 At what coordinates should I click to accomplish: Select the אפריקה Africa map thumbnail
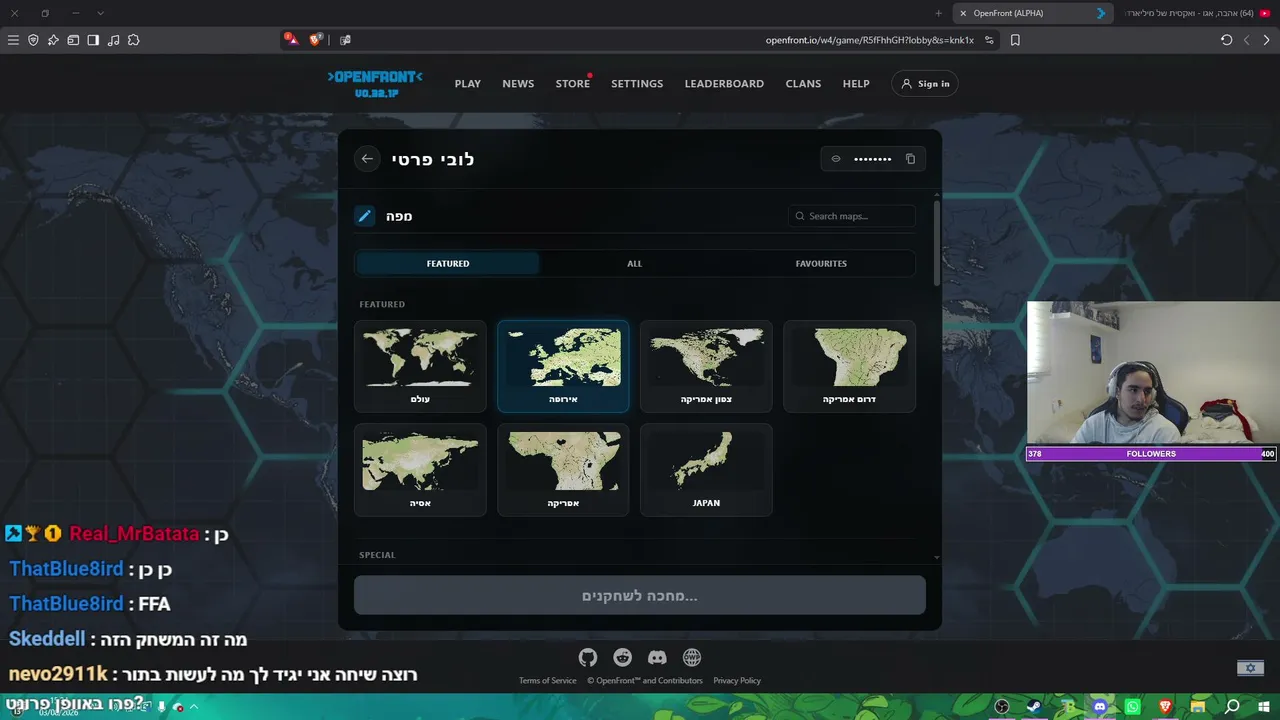pyautogui.click(x=563, y=470)
